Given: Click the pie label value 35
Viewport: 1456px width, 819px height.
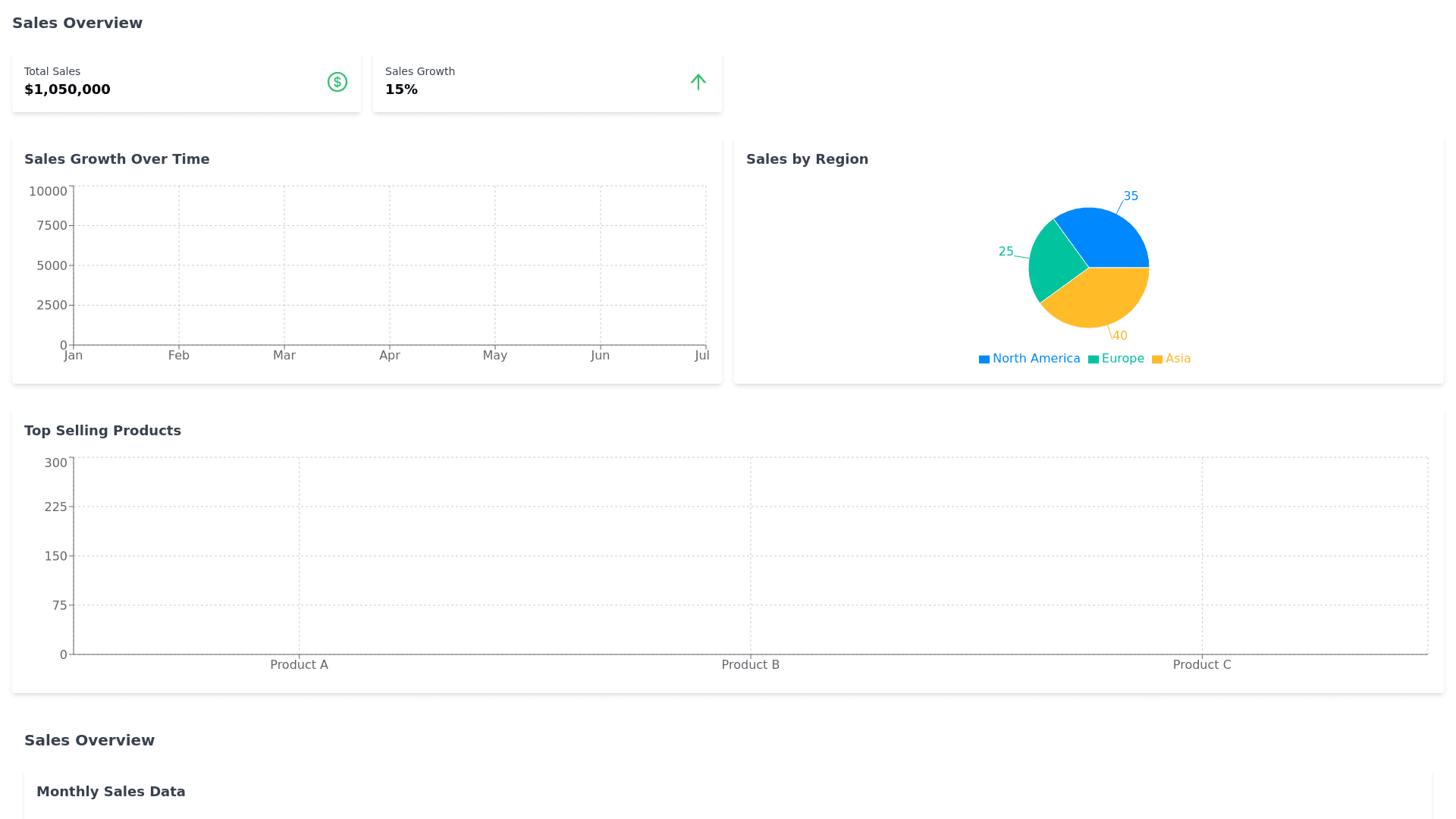Looking at the screenshot, I should (1131, 196).
